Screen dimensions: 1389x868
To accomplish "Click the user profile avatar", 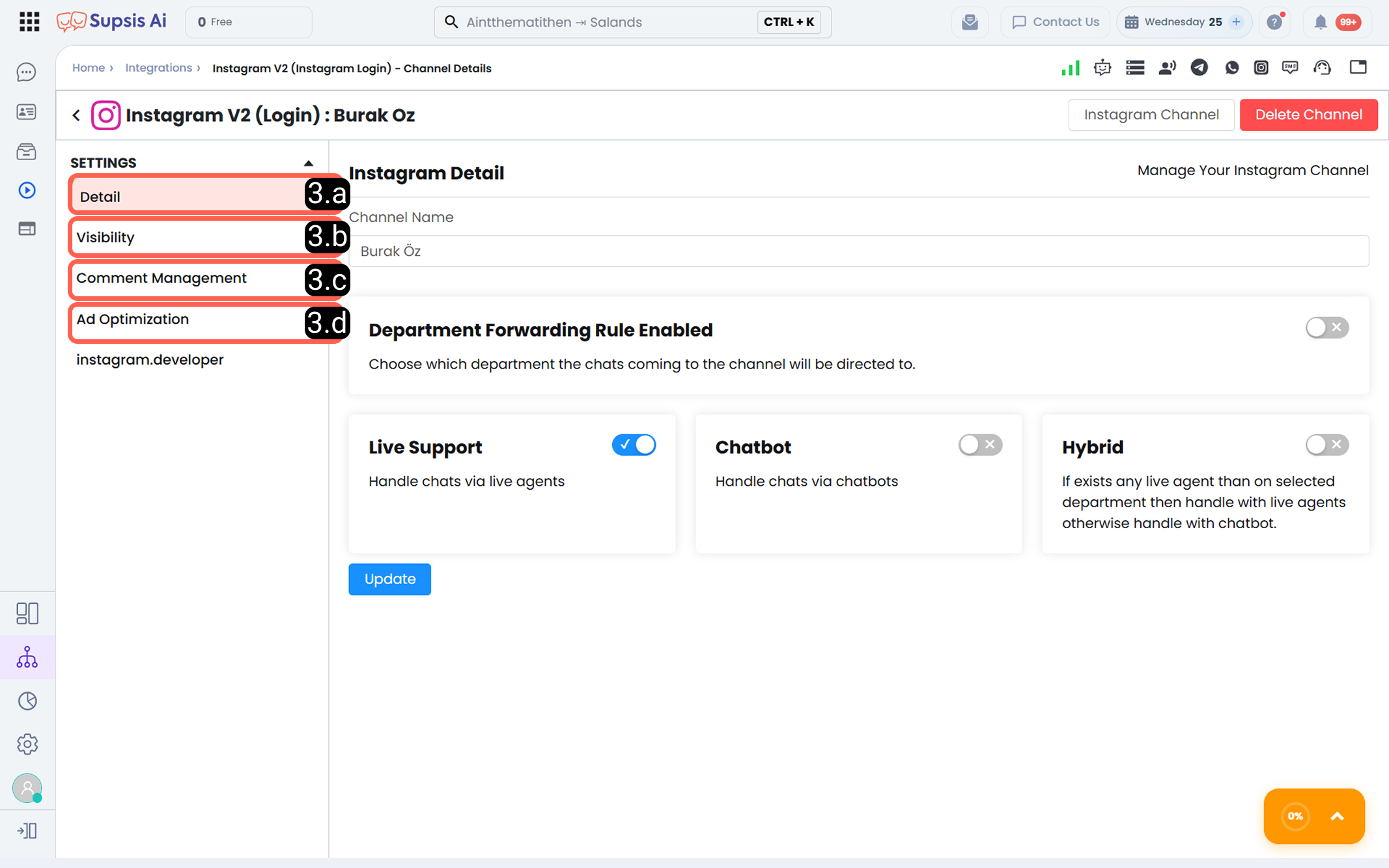I will (27, 788).
